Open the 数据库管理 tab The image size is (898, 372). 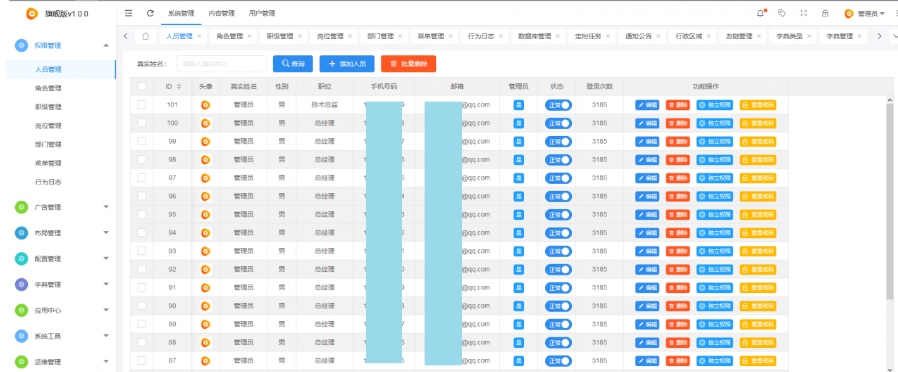(x=534, y=36)
